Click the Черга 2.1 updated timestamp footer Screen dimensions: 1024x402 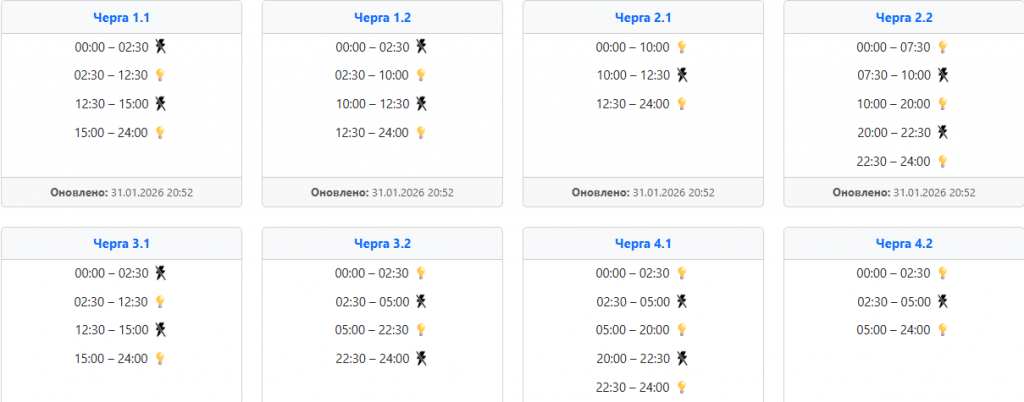(x=643, y=192)
